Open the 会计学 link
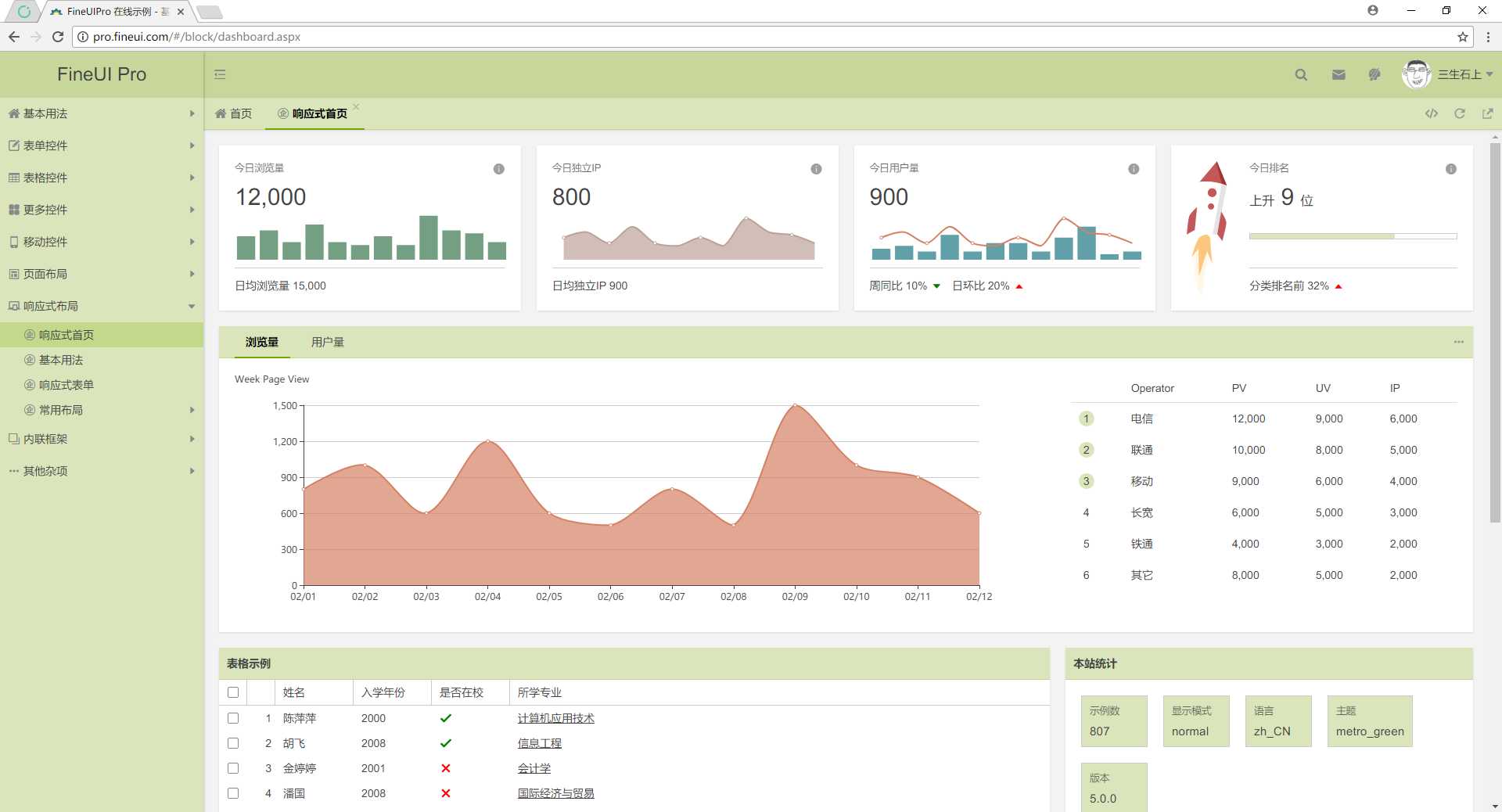 534,768
